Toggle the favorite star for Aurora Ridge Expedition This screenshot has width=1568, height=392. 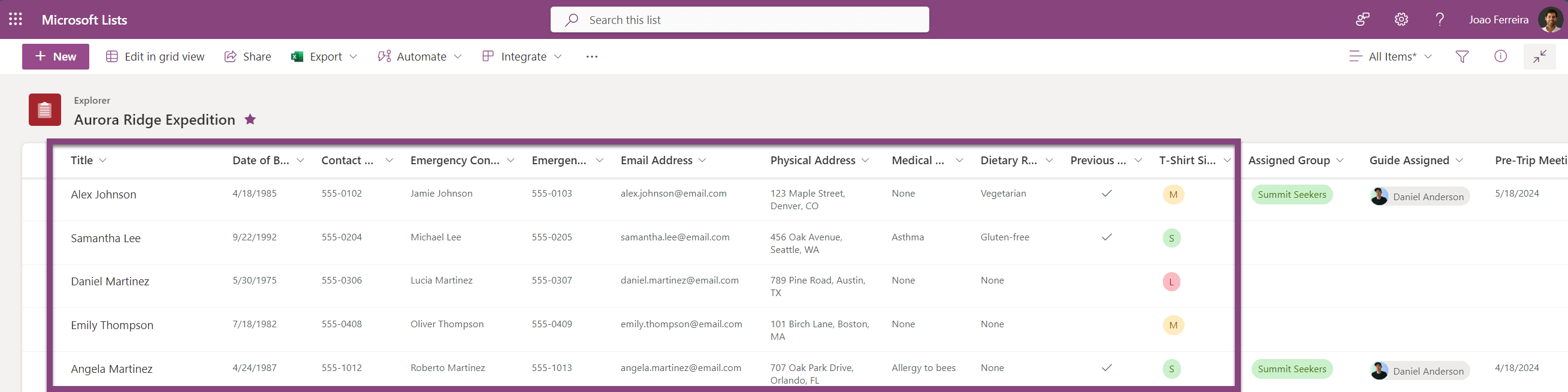tap(250, 119)
